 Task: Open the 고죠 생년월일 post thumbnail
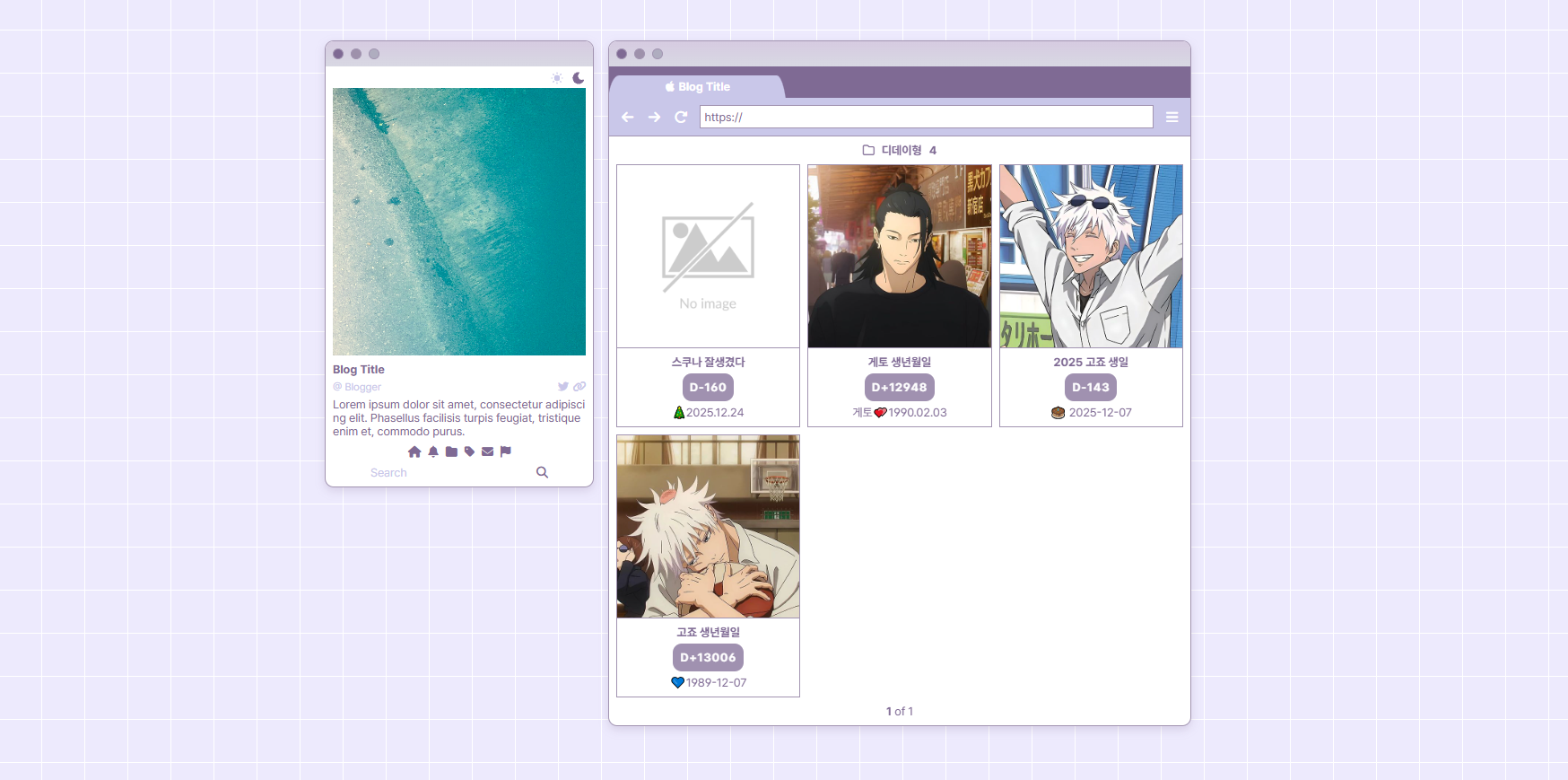click(708, 527)
